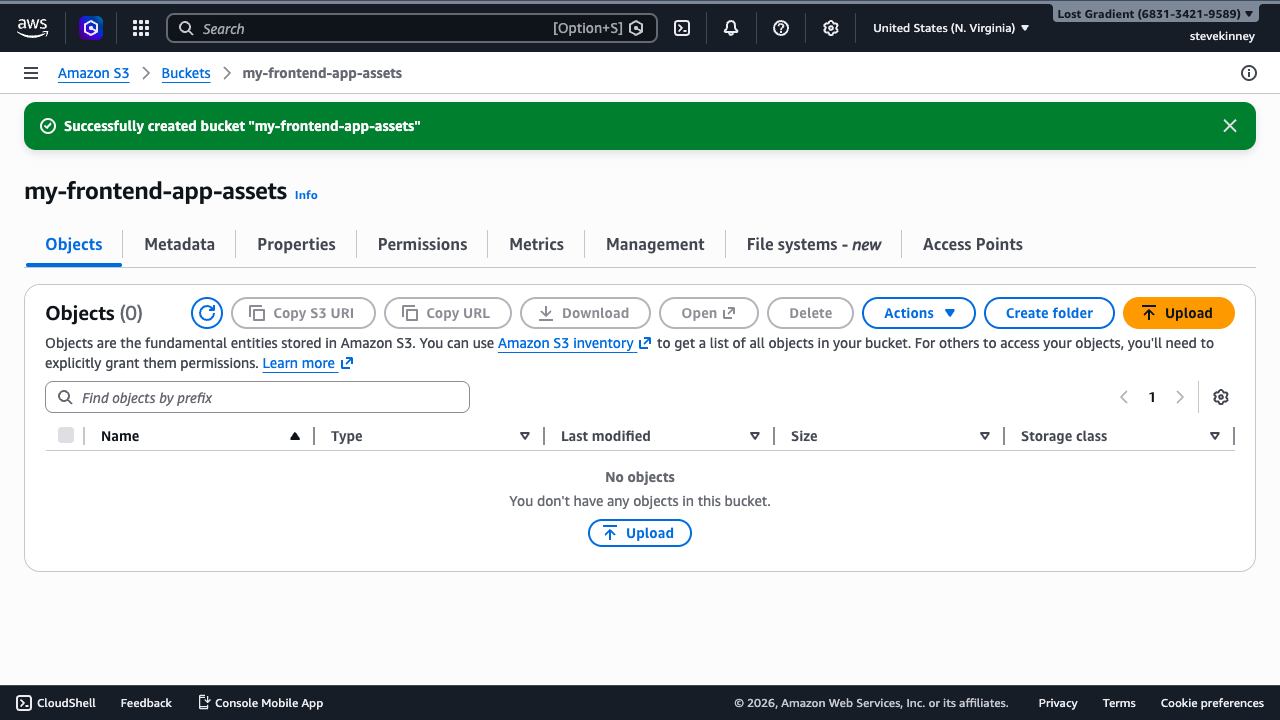Open the info panel icon at top right
The width and height of the screenshot is (1280, 720).
point(1248,73)
